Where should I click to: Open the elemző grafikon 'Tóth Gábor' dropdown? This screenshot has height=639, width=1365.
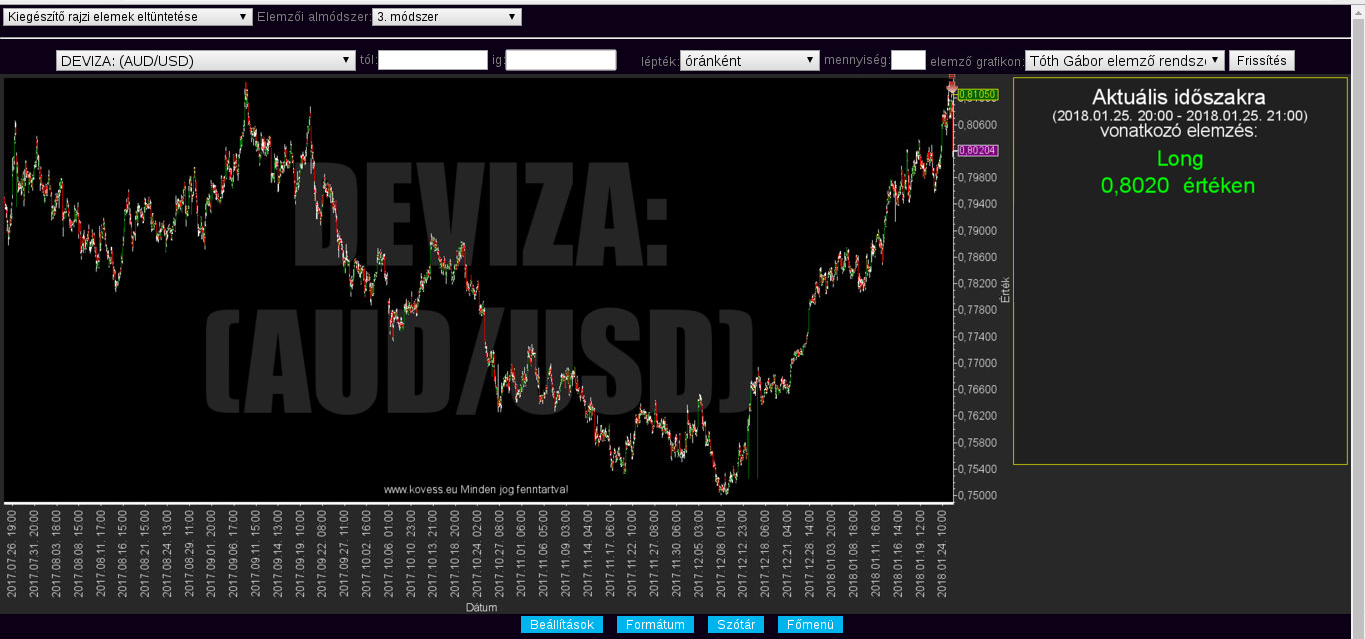pyautogui.click(x=1124, y=61)
